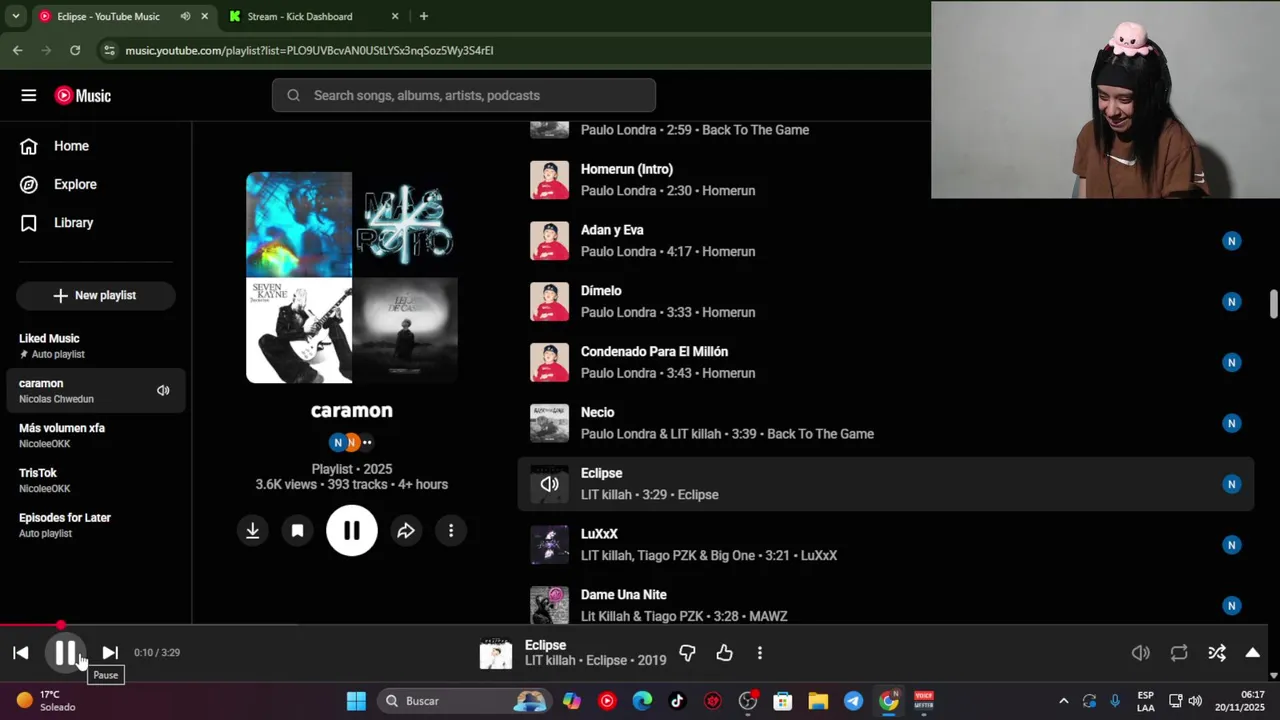This screenshot has width=1280, height=720.
Task: Like the current song Eclipse
Action: tap(724, 653)
